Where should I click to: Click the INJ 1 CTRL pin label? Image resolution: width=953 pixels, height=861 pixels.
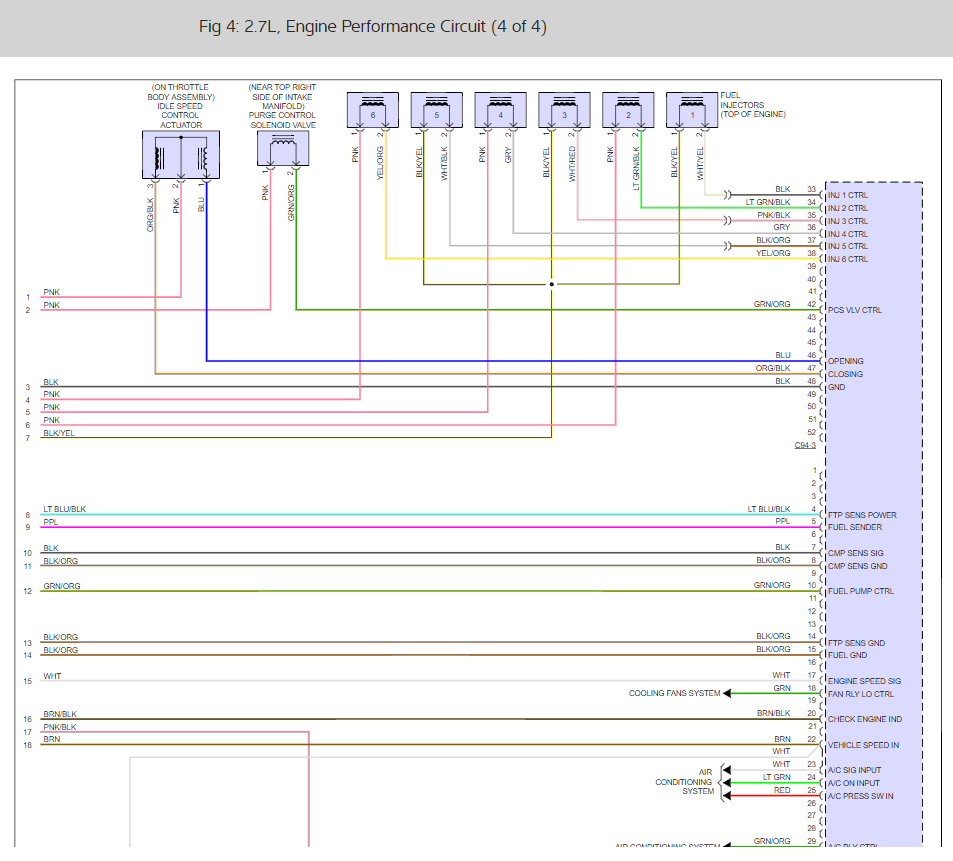(x=848, y=195)
